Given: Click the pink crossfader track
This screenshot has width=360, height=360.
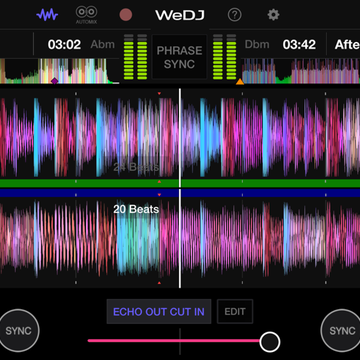Looking at the screenshot, I should pos(174,341).
